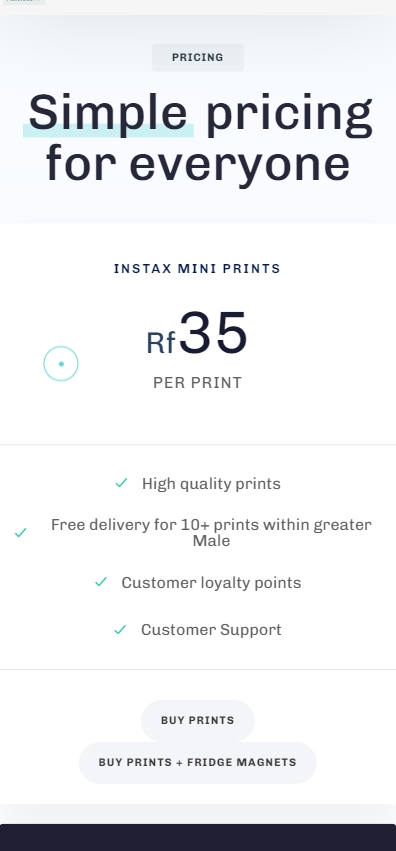396x851 pixels.
Task: Click the highlighted word Simple in heading
Action: [x=108, y=113]
